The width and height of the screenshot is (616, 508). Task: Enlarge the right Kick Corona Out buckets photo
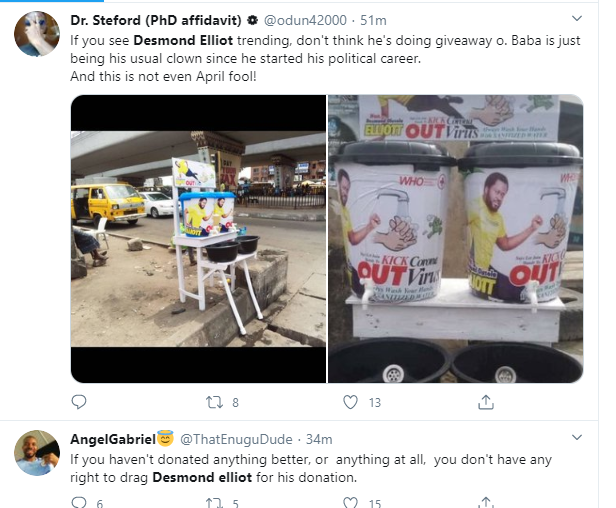click(x=456, y=239)
